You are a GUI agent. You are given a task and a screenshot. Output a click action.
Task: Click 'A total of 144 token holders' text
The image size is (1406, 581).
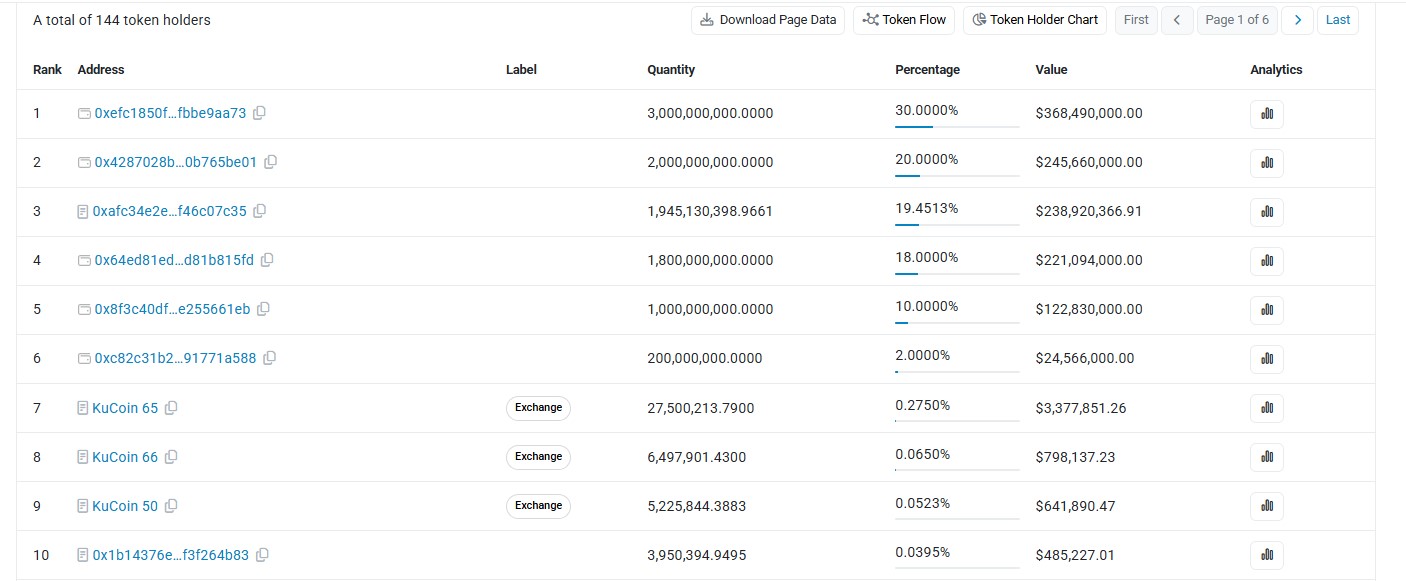click(122, 20)
